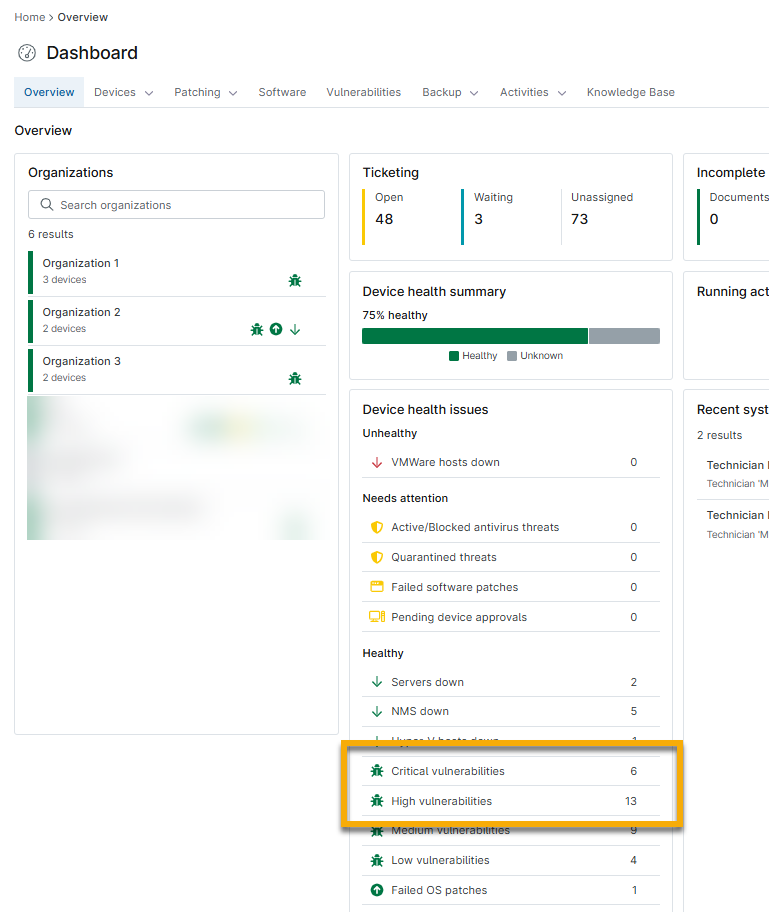Click the Failed software patches icon

(377, 587)
